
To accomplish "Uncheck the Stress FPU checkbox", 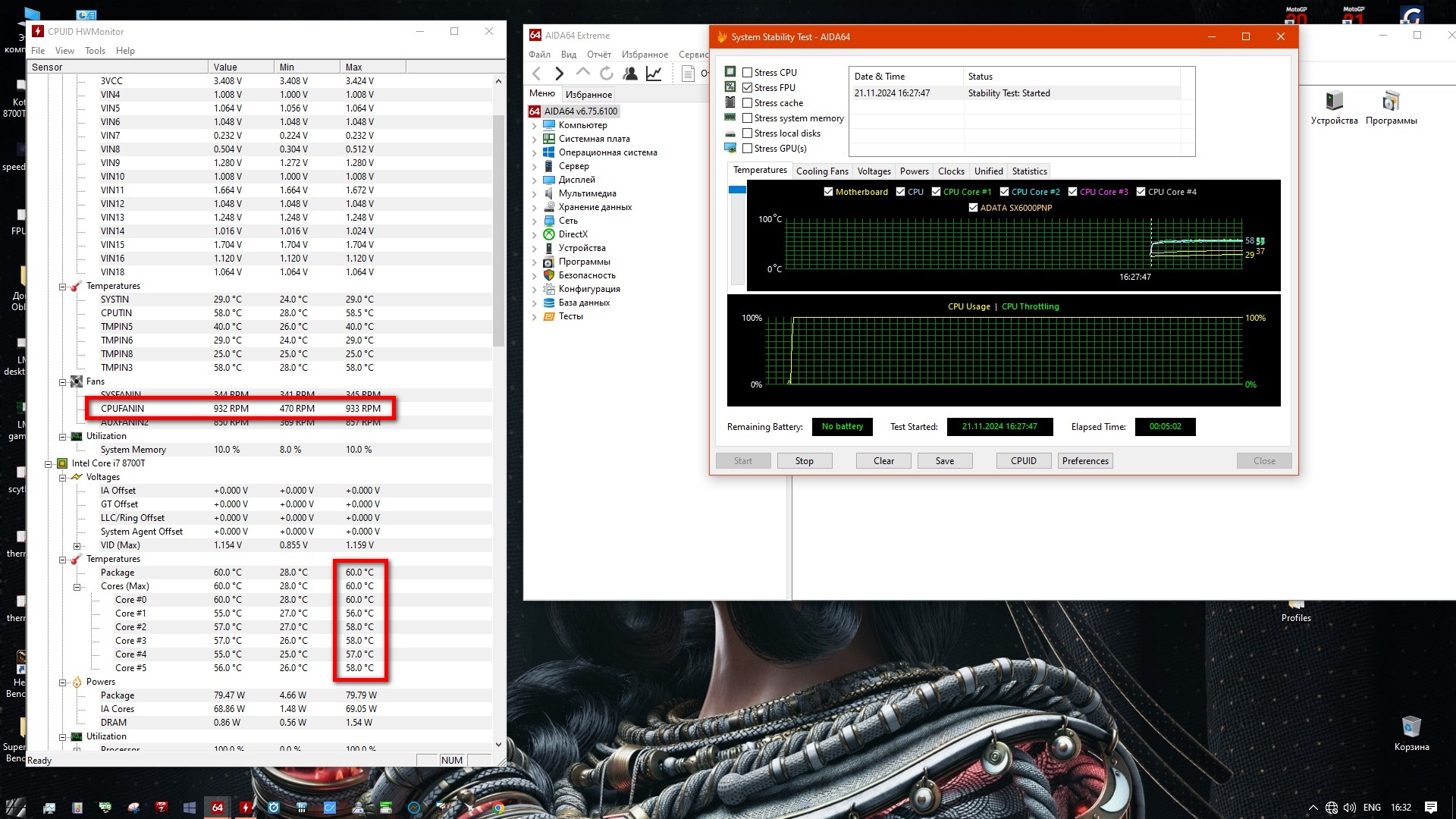I will tap(748, 88).
